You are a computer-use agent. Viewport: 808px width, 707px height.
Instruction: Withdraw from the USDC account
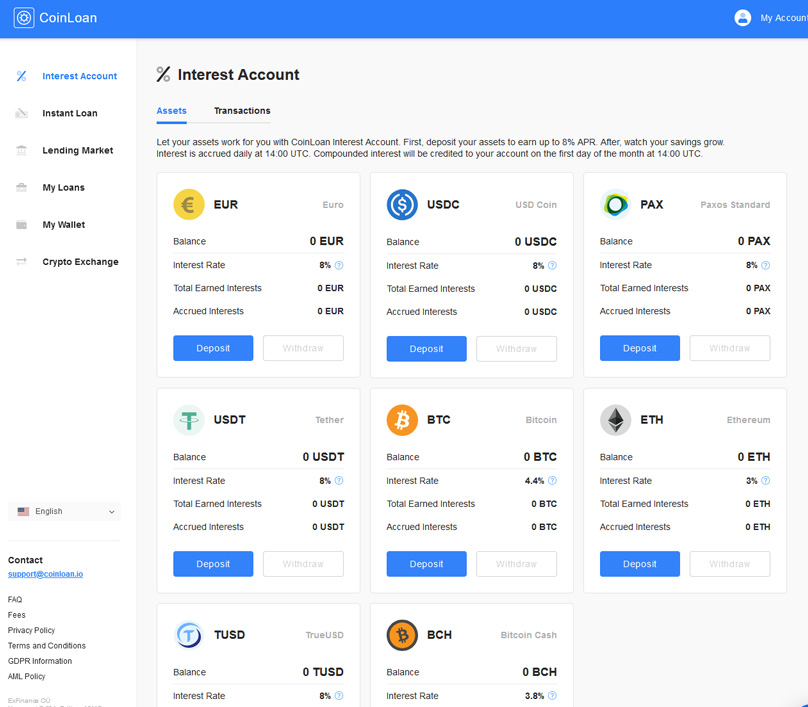(516, 349)
